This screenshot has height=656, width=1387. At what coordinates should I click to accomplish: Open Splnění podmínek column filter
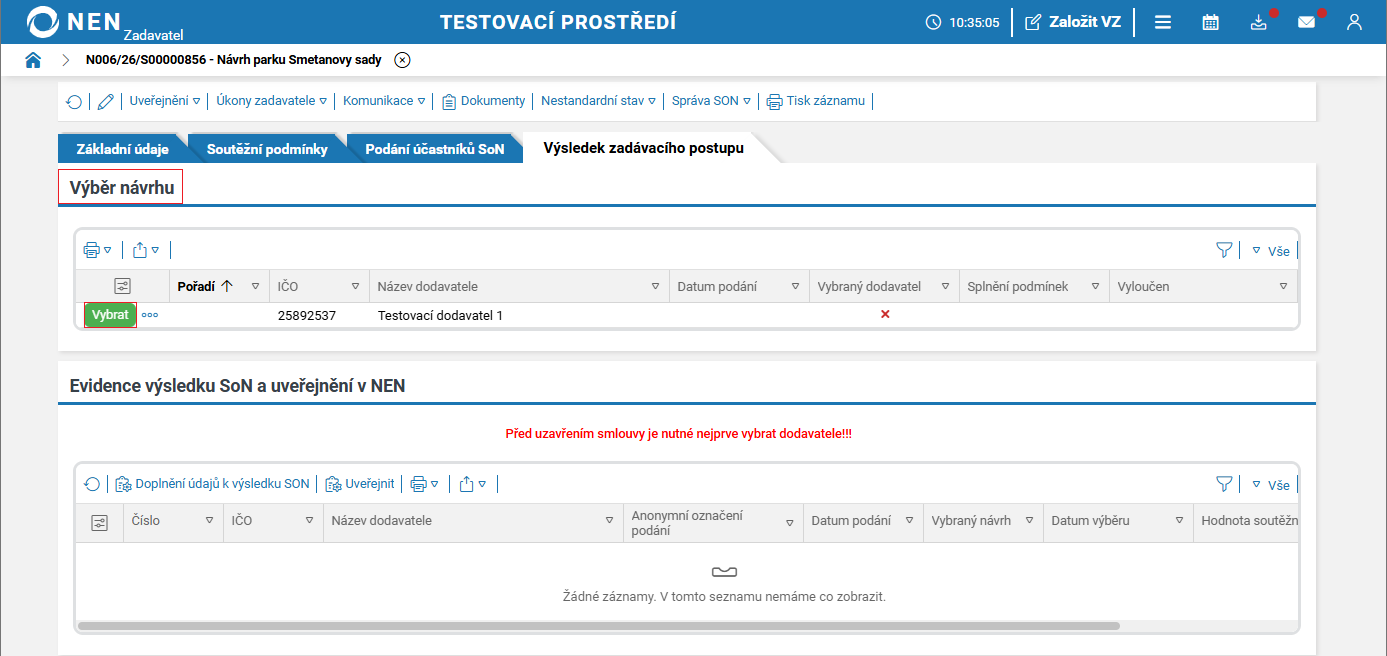coord(1095,286)
